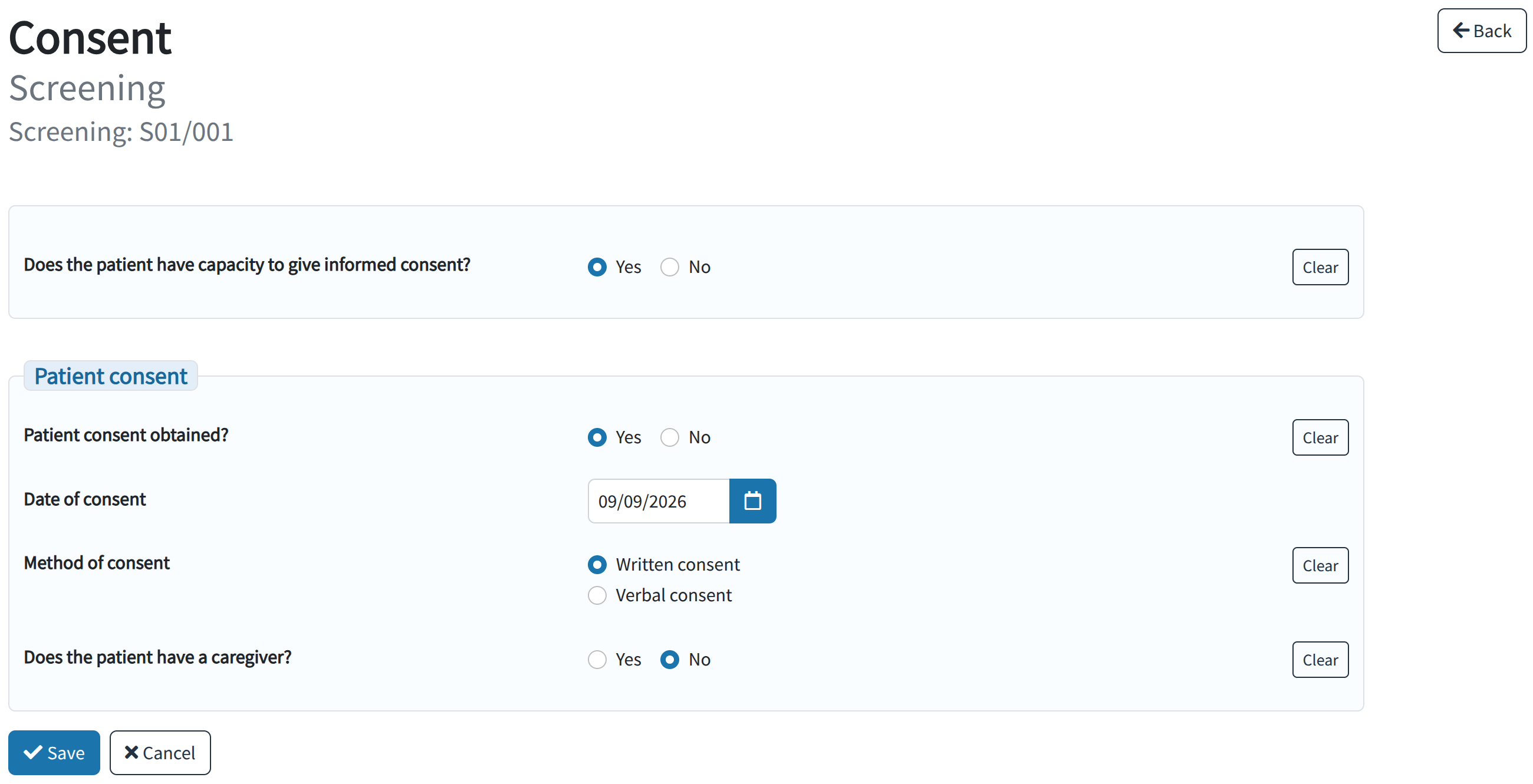This screenshot has width=1533, height=784.
Task: Select No for capacity to give informed consent
Action: pos(669,267)
